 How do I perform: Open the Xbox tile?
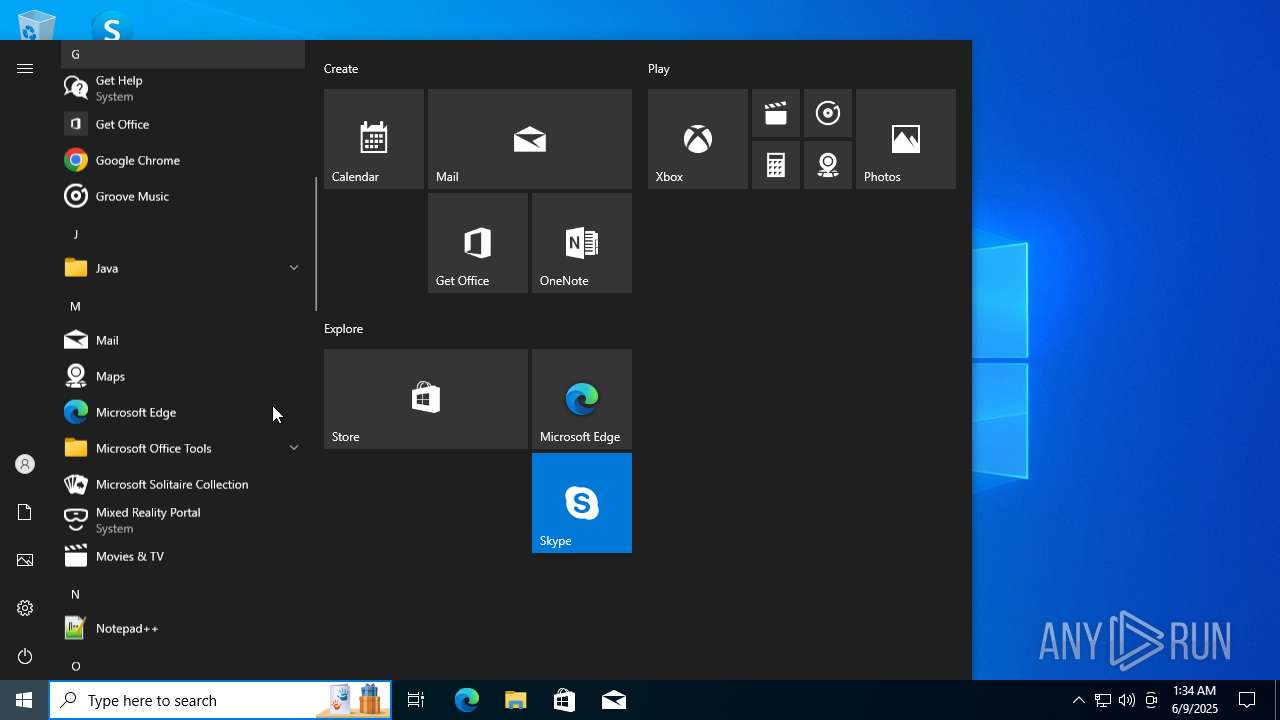coord(698,139)
